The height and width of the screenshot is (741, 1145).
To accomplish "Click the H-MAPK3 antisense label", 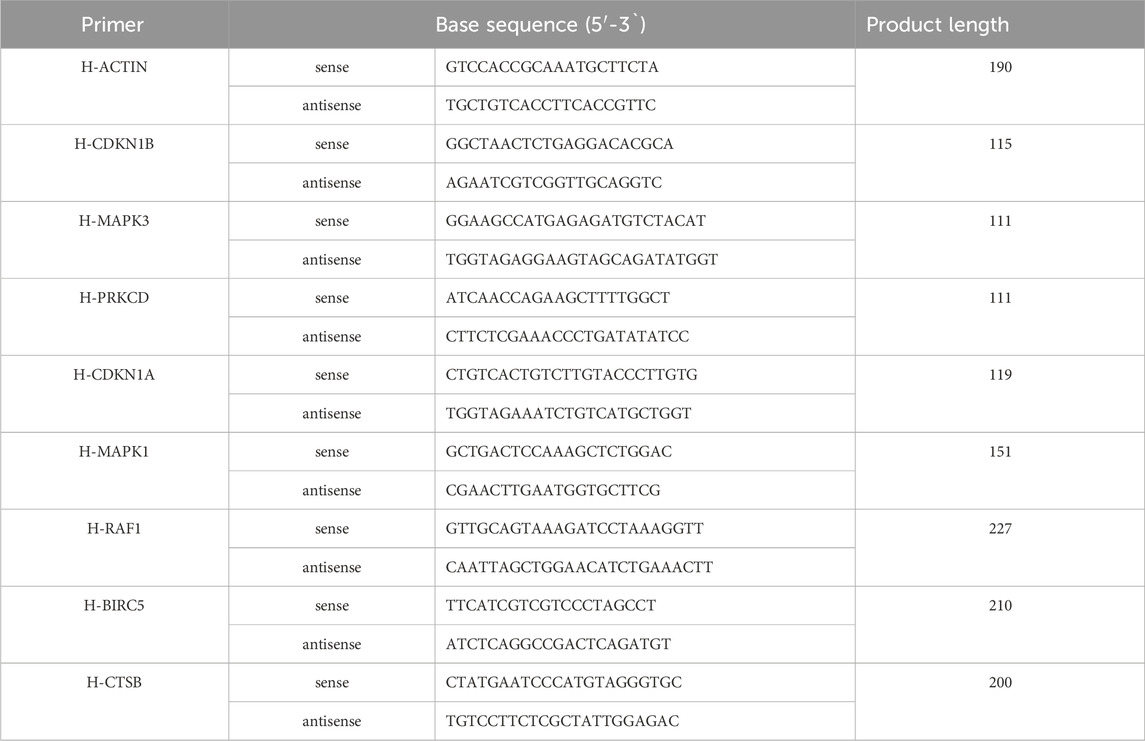I will coord(332,260).
